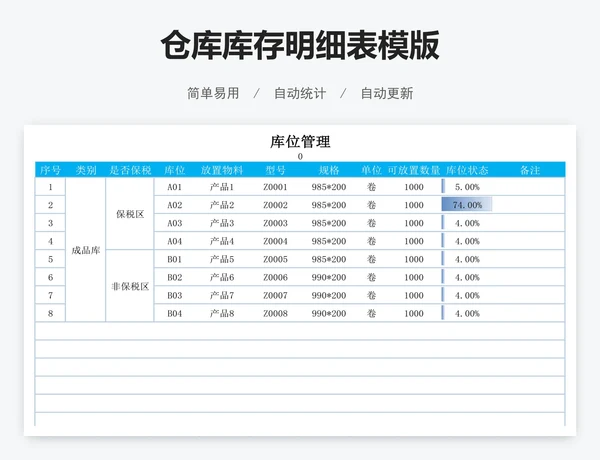Select the 非保税区 merged cell
Screen dimensions: 600x460
tap(130, 286)
